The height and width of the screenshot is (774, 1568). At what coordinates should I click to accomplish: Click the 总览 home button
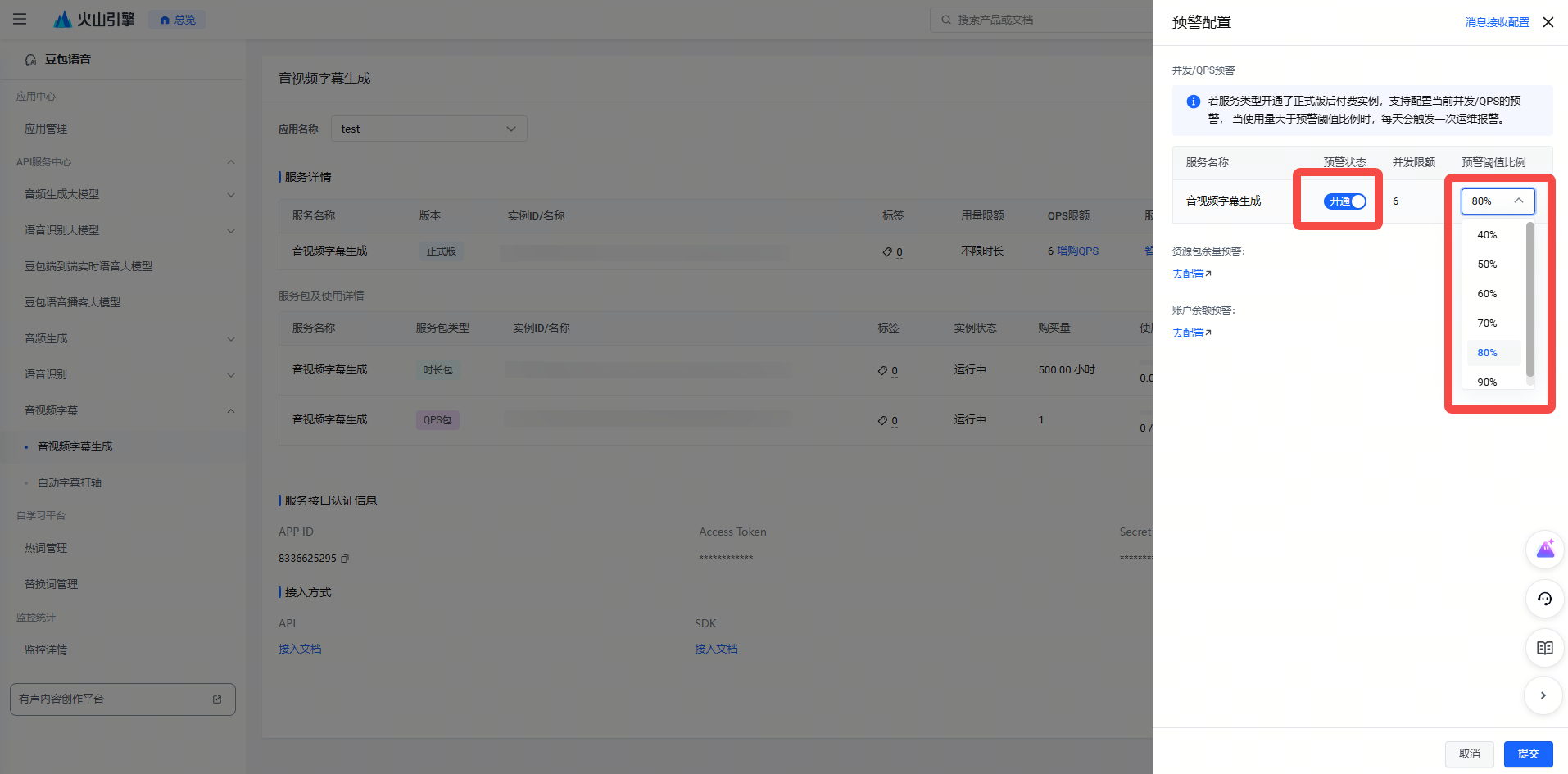click(177, 20)
